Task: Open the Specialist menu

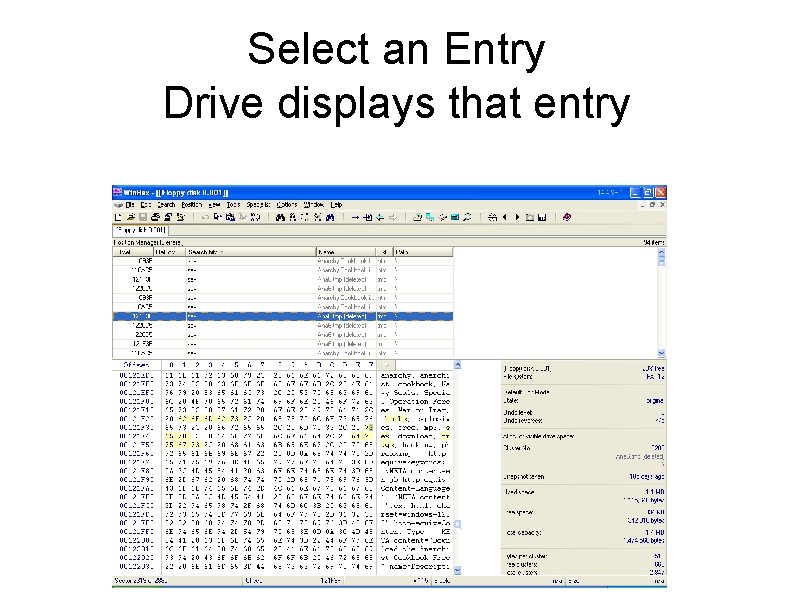Action: tap(258, 205)
